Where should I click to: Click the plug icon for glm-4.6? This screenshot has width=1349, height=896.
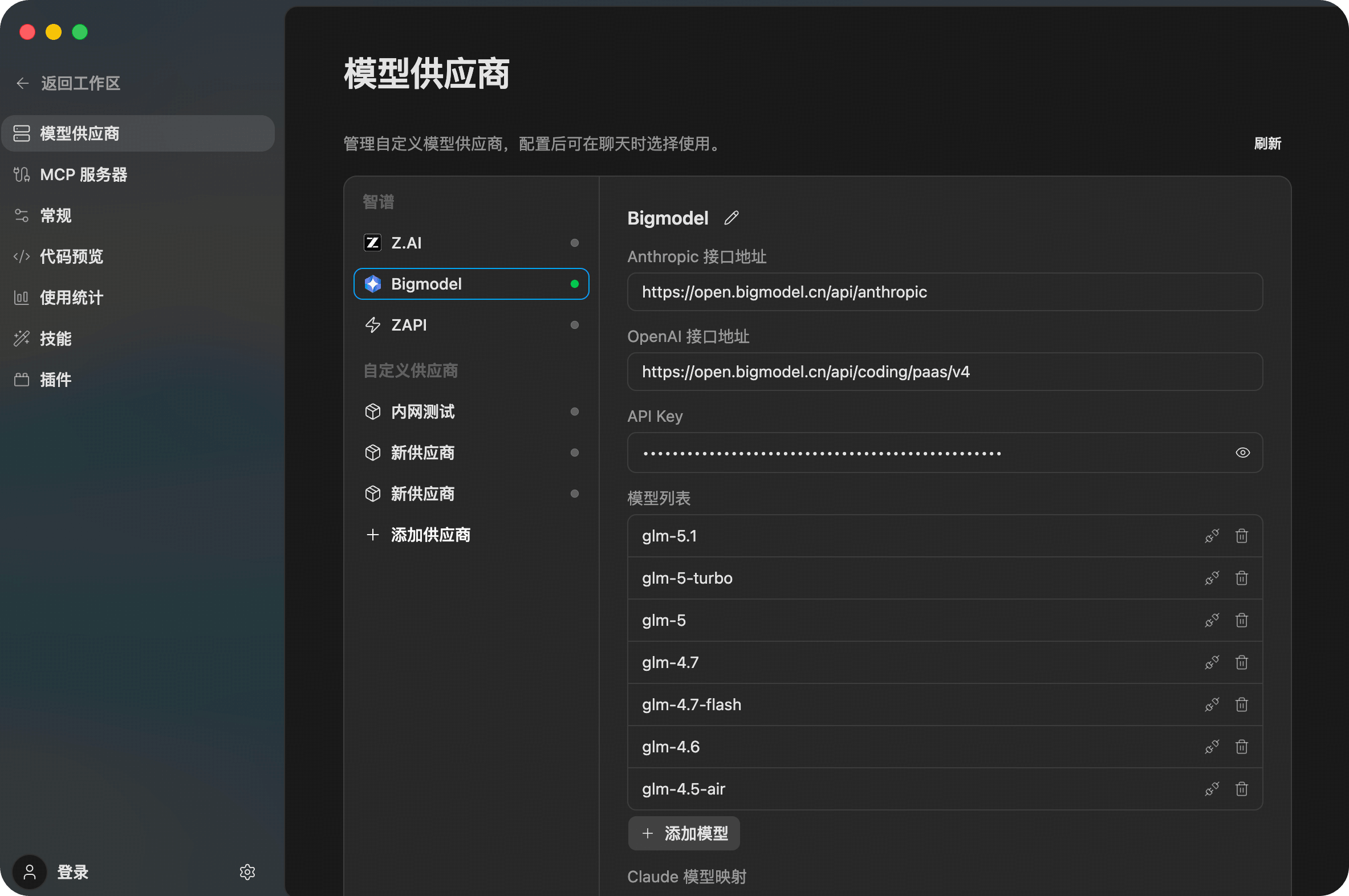[x=1211, y=747]
